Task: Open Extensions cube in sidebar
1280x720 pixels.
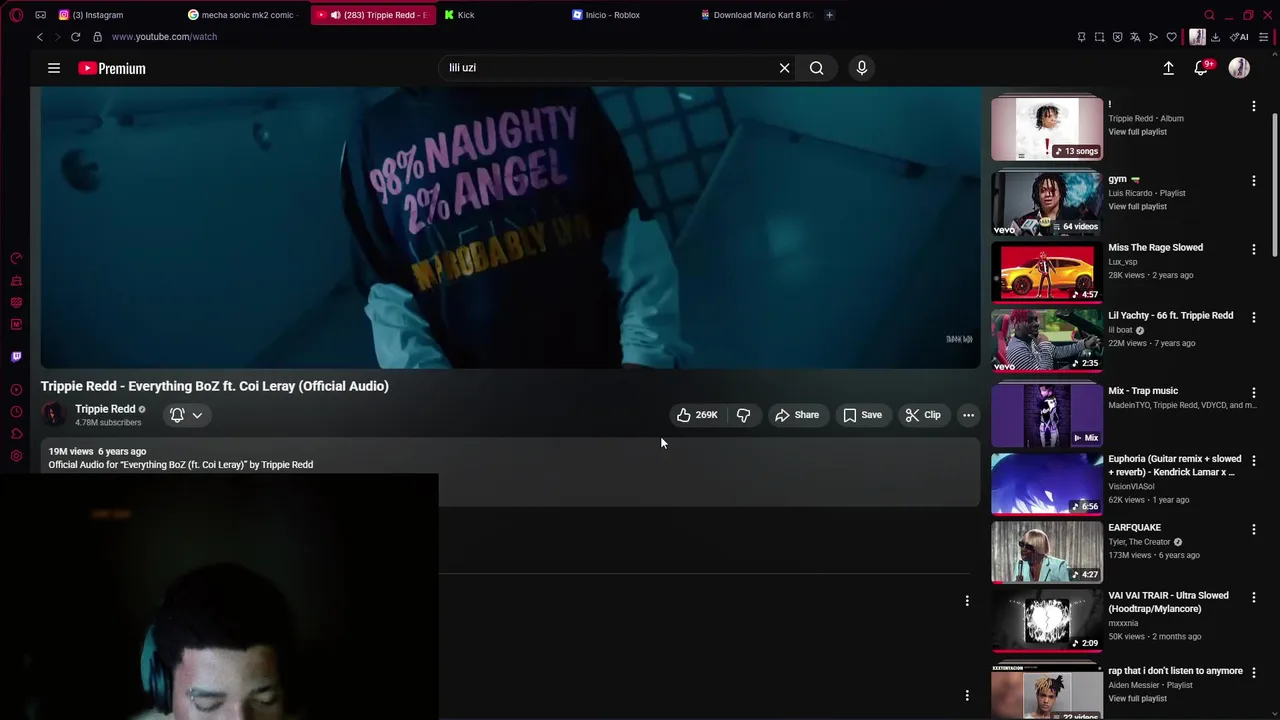Action: (16, 434)
